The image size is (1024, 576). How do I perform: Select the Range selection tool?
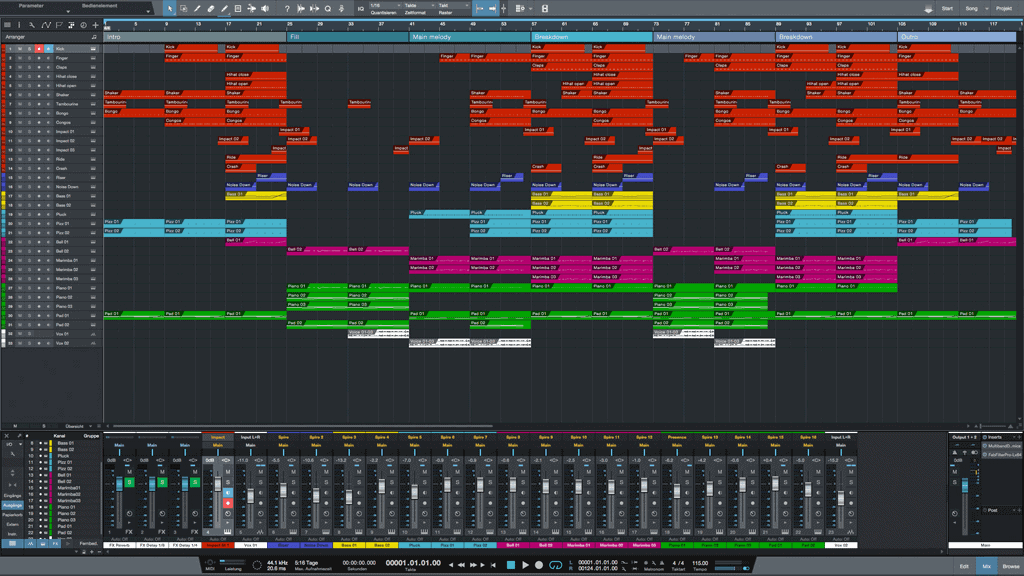(183, 7)
